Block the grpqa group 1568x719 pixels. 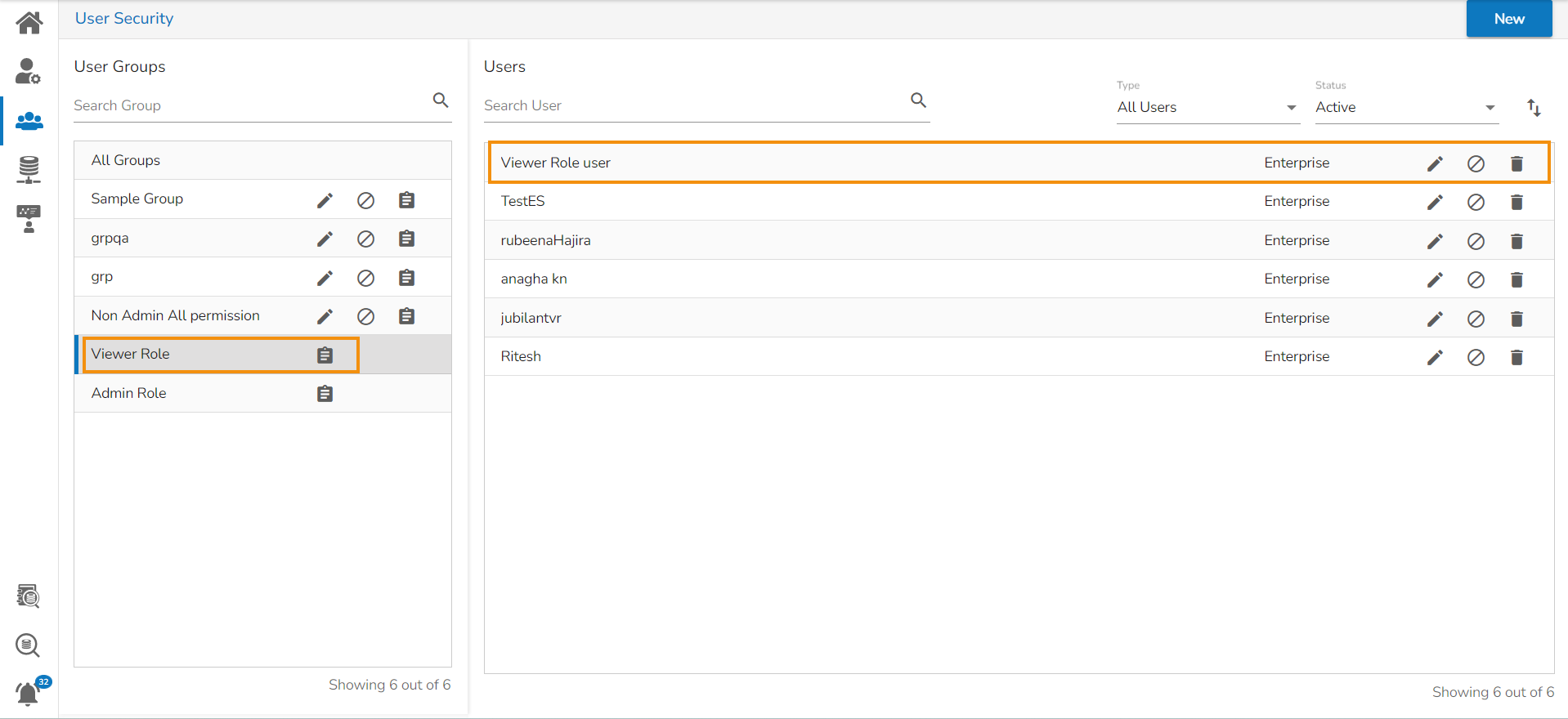tap(365, 239)
